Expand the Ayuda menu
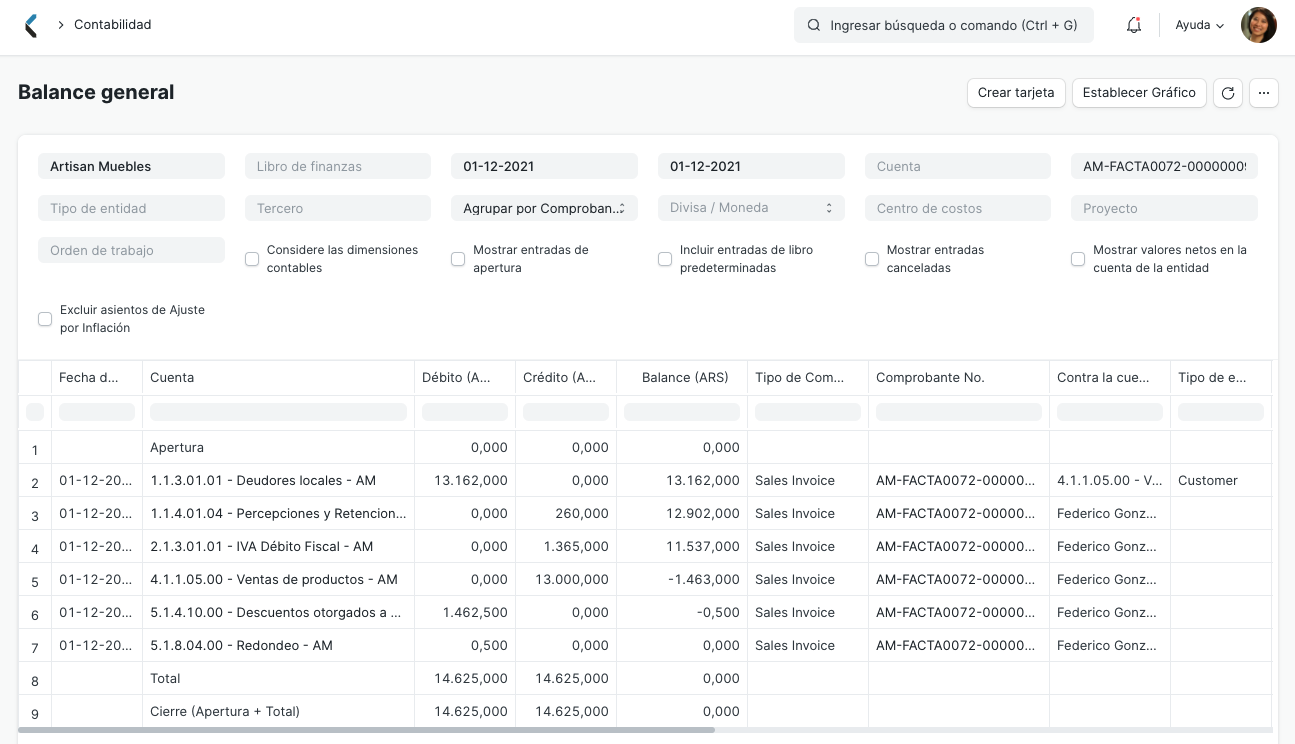 pos(1197,24)
